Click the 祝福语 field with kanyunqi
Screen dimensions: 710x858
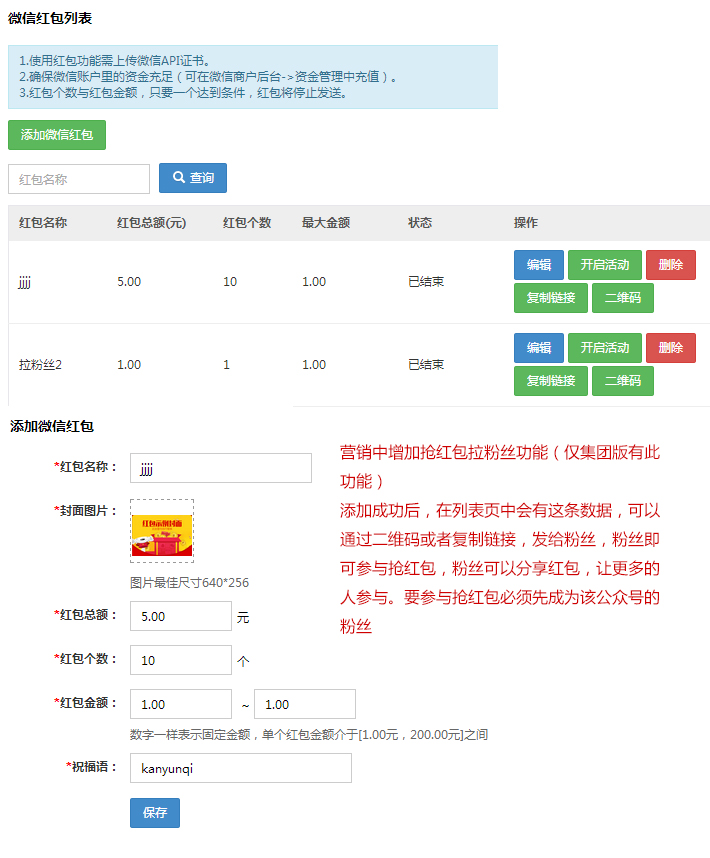(241, 768)
